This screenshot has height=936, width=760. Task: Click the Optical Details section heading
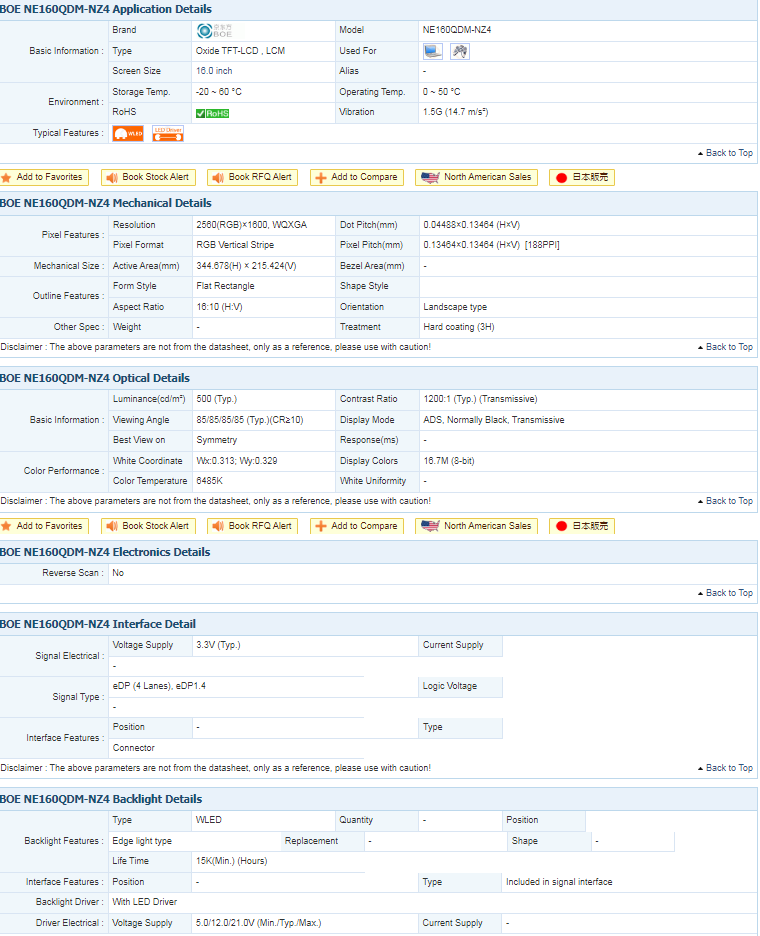click(x=95, y=378)
